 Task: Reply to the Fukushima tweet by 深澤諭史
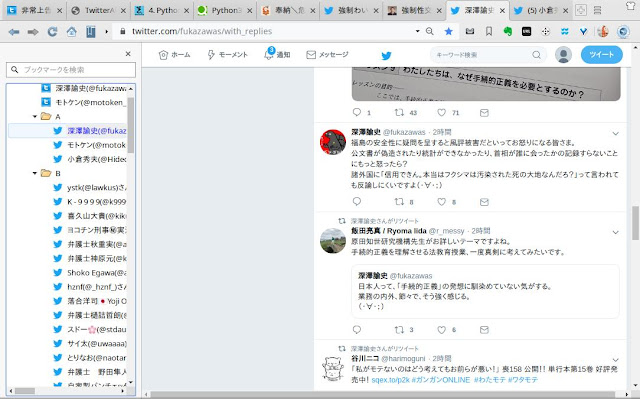(357, 202)
